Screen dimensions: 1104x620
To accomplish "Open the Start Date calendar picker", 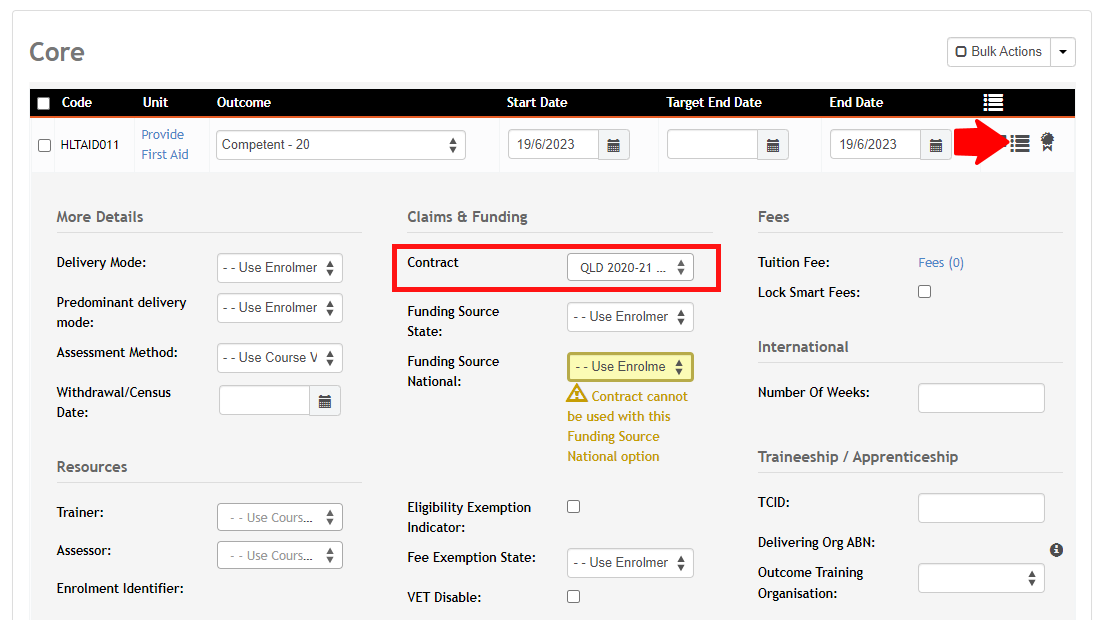I will [613, 145].
